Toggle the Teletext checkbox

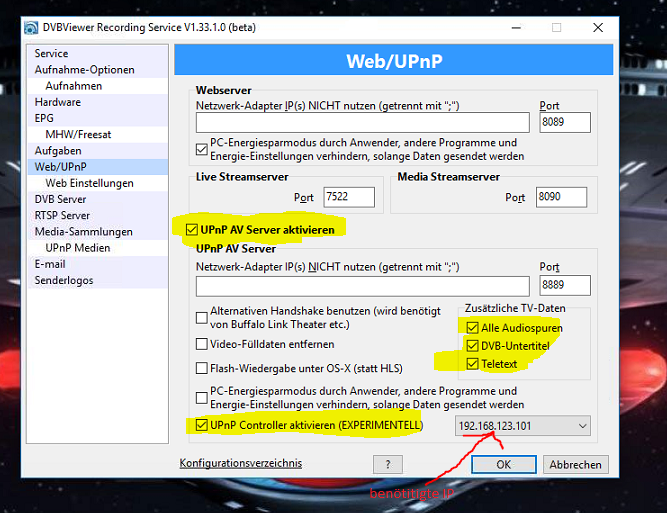click(x=472, y=364)
